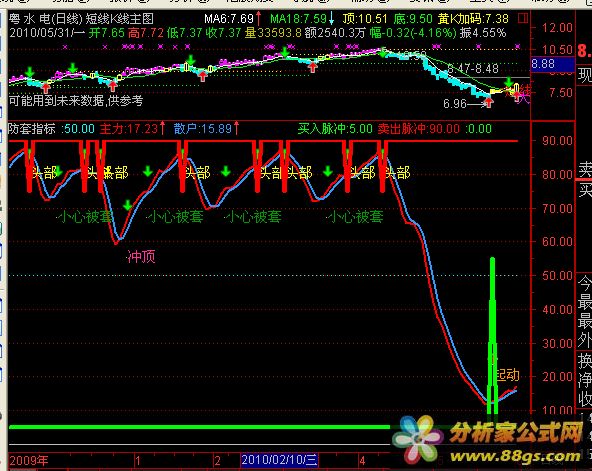
Task: Click the tall green 买入脉冲 bar
Action: click(492, 336)
